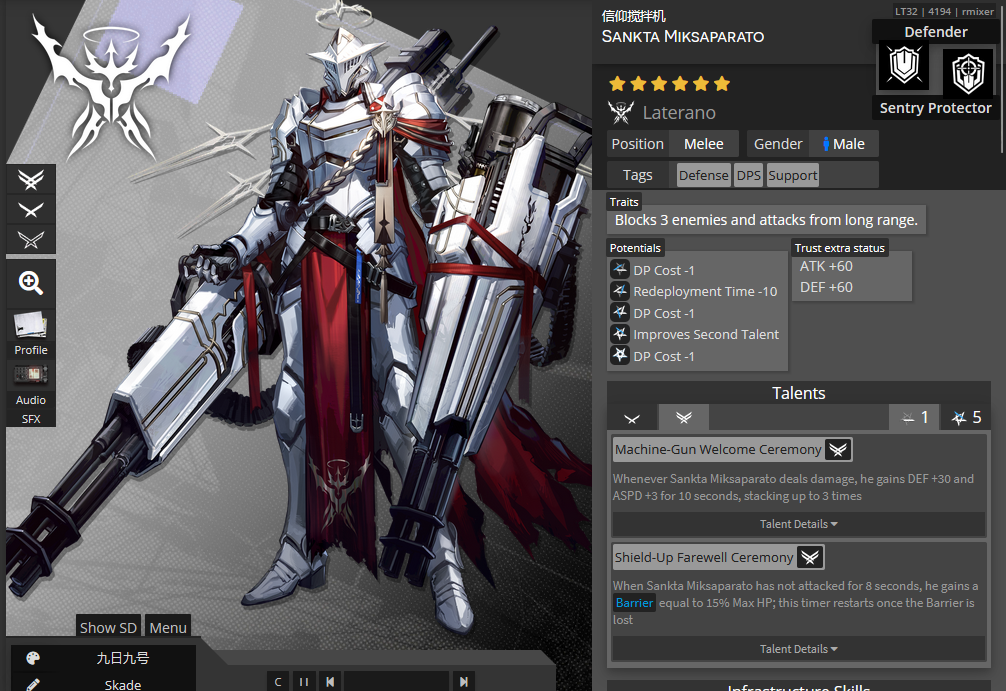Click the Show SD button
The width and height of the screenshot is (1006, 691).
click(x=108, y=627)
